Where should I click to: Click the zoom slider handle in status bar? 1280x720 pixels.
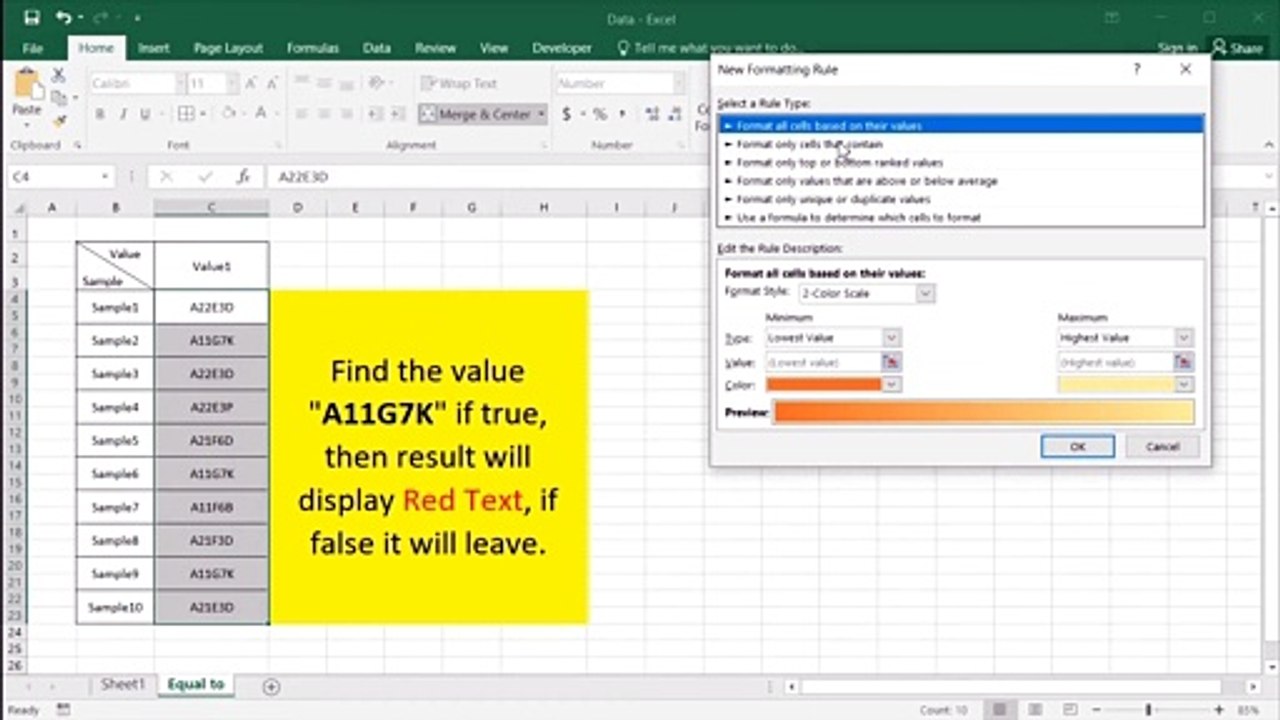pyautogui.click(x=1148, y=709)
